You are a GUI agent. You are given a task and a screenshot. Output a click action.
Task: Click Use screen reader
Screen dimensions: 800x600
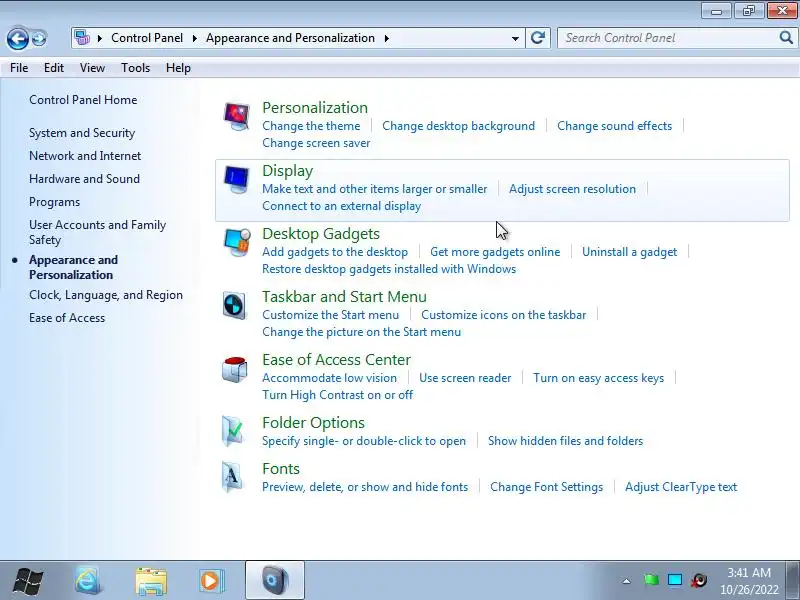(x=465, y=378)
